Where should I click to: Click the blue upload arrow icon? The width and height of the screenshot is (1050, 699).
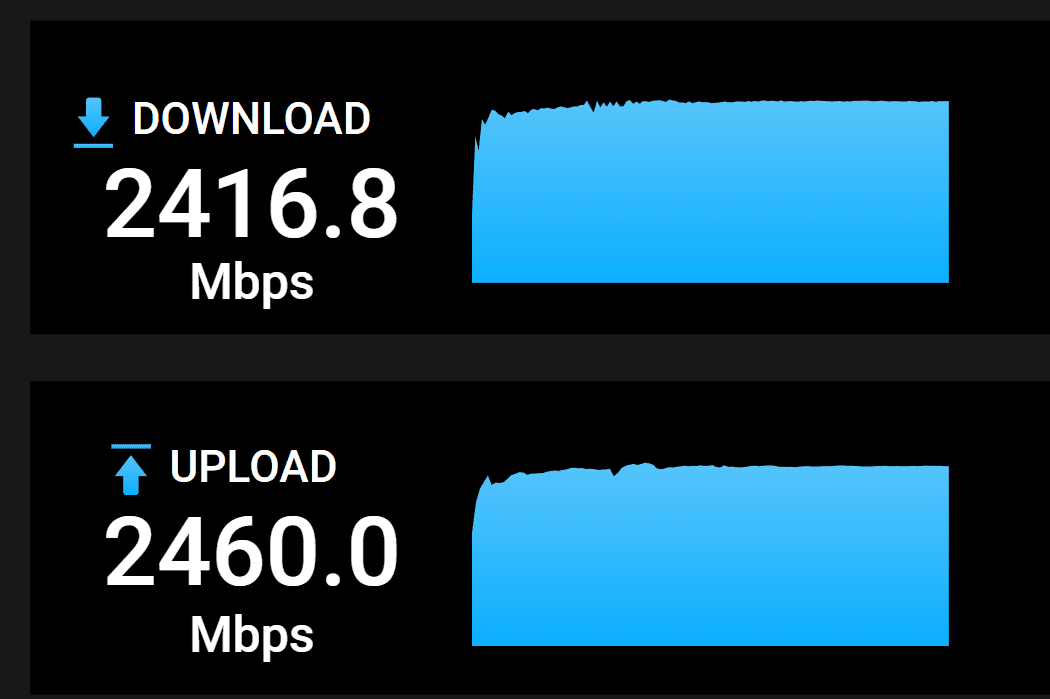coord(131,475)
